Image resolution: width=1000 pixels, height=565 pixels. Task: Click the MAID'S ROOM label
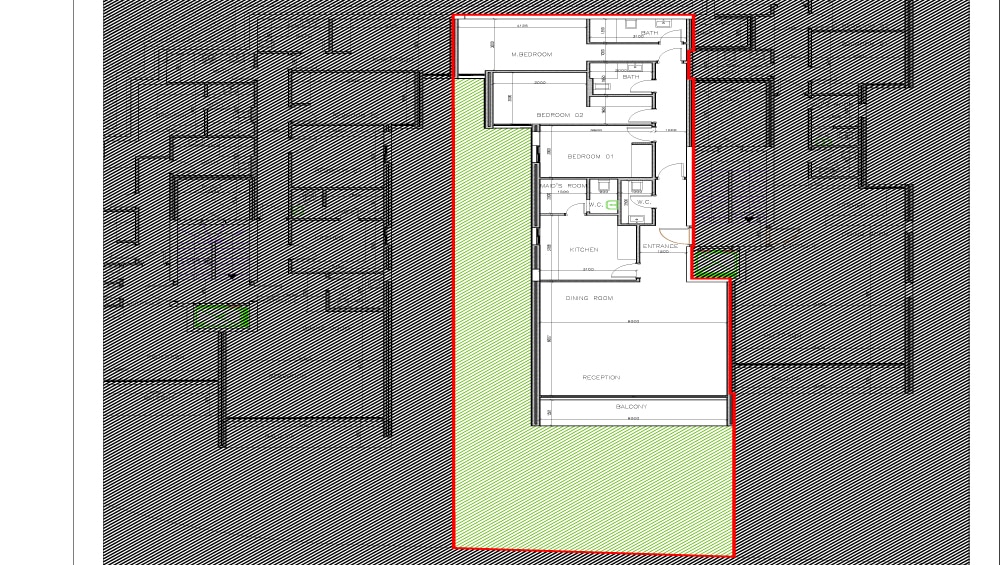click(563, 186)
